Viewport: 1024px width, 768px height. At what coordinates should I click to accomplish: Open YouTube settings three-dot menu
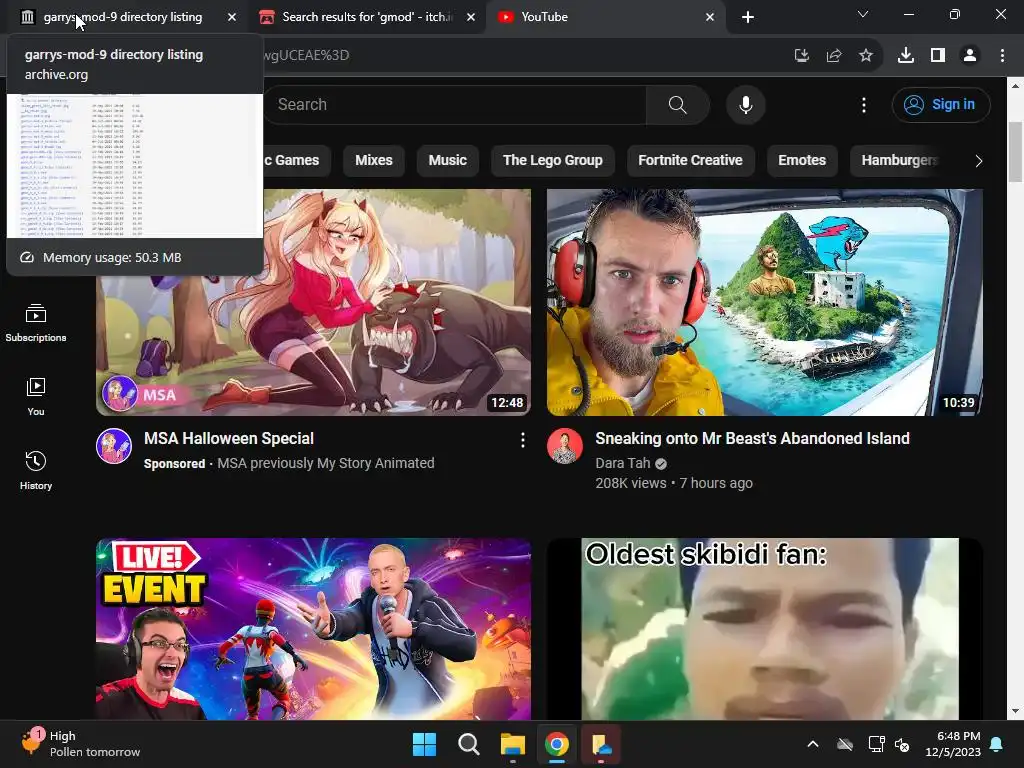click(863, 104)
